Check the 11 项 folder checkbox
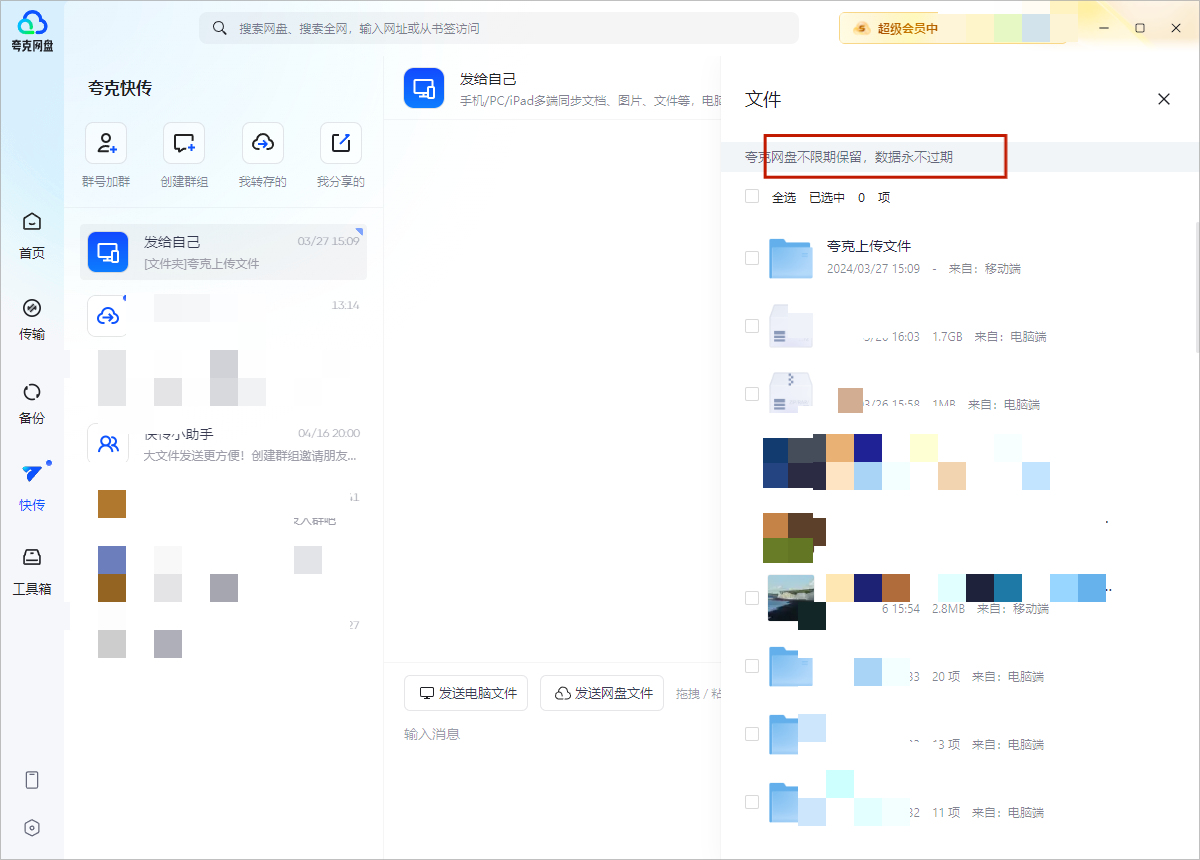The image size is (1200, 860). (x=752, y=801)
